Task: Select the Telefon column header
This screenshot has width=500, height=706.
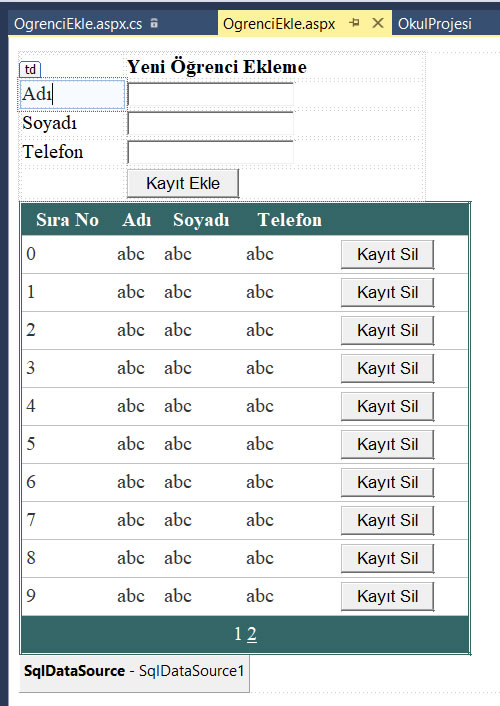Action: coord(290,220)
